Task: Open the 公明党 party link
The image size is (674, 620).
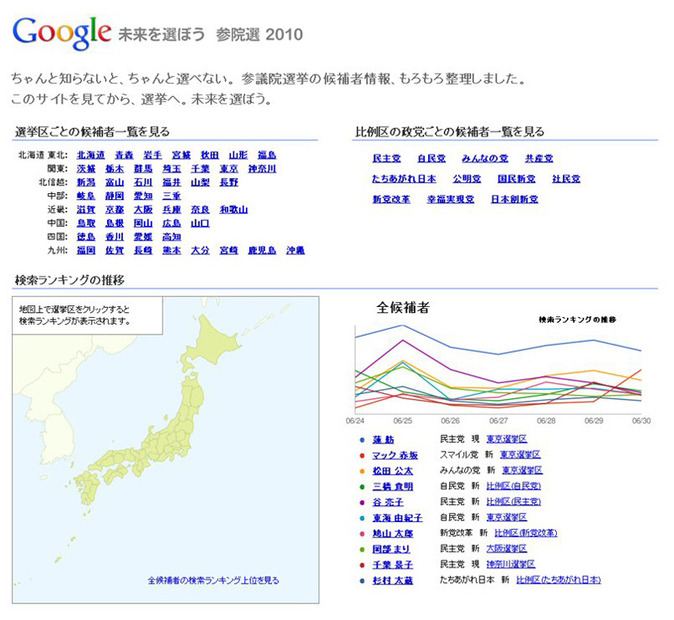Action: pos(467,179)
